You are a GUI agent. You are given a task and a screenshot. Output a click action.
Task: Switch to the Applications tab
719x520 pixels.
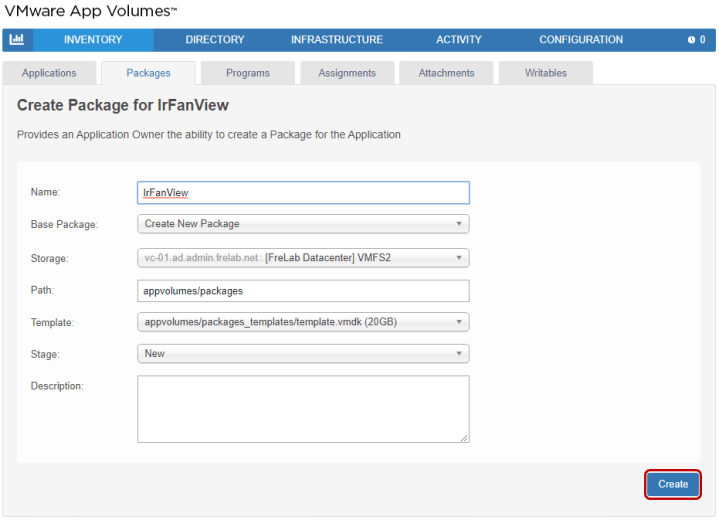[49, 73]
